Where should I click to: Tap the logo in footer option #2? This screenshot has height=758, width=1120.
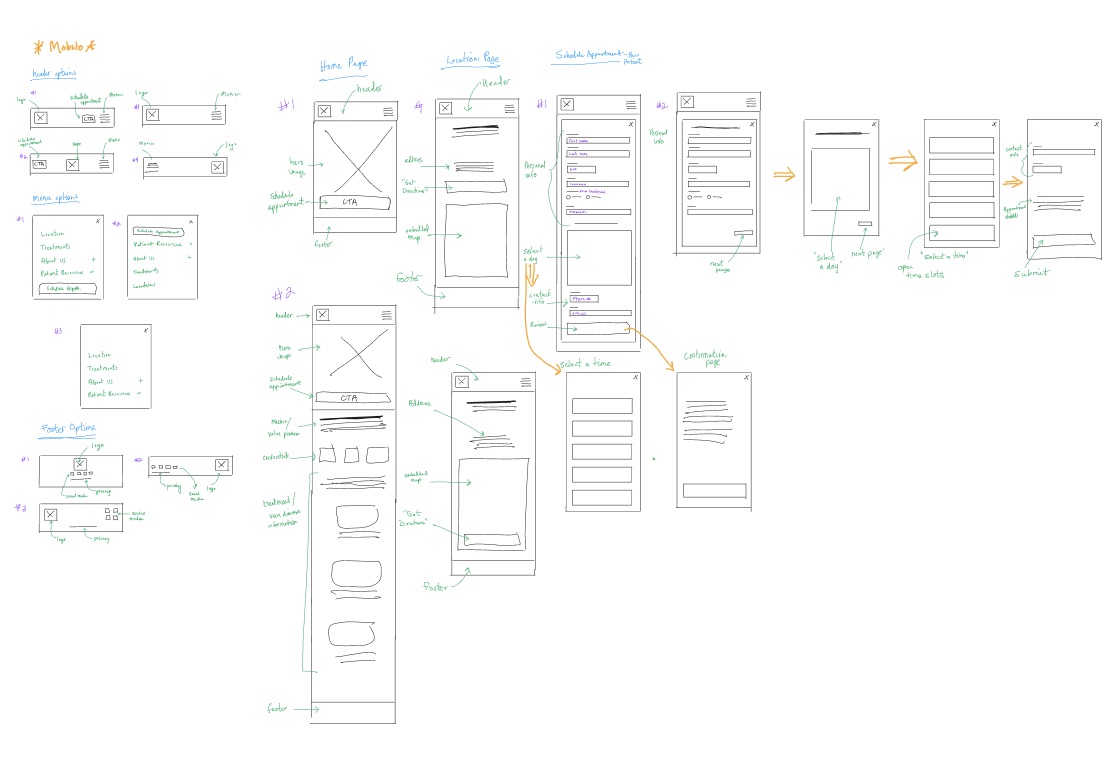222,465
